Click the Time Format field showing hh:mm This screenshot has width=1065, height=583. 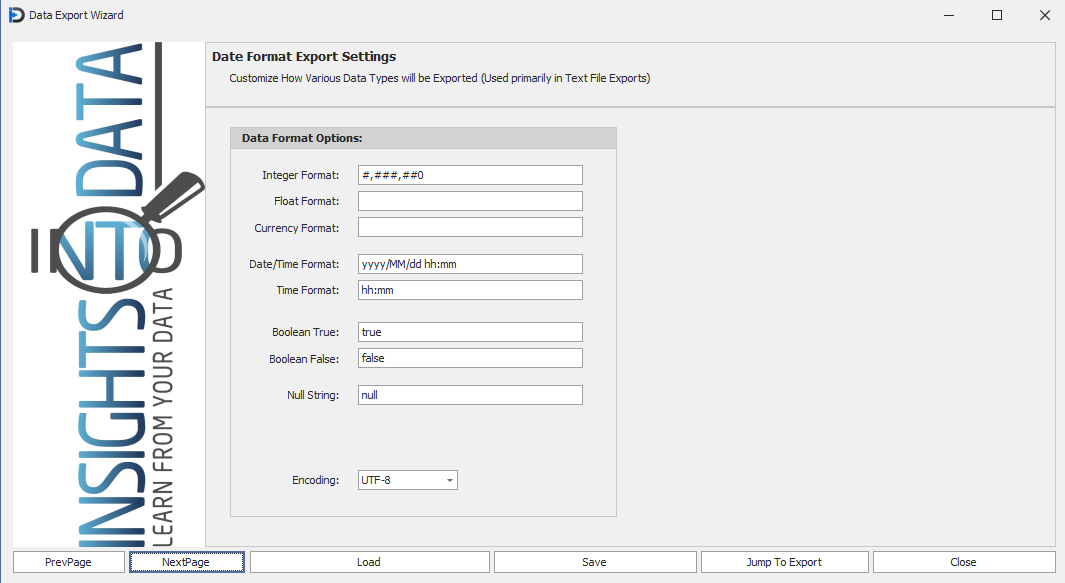tap(470, 290)
